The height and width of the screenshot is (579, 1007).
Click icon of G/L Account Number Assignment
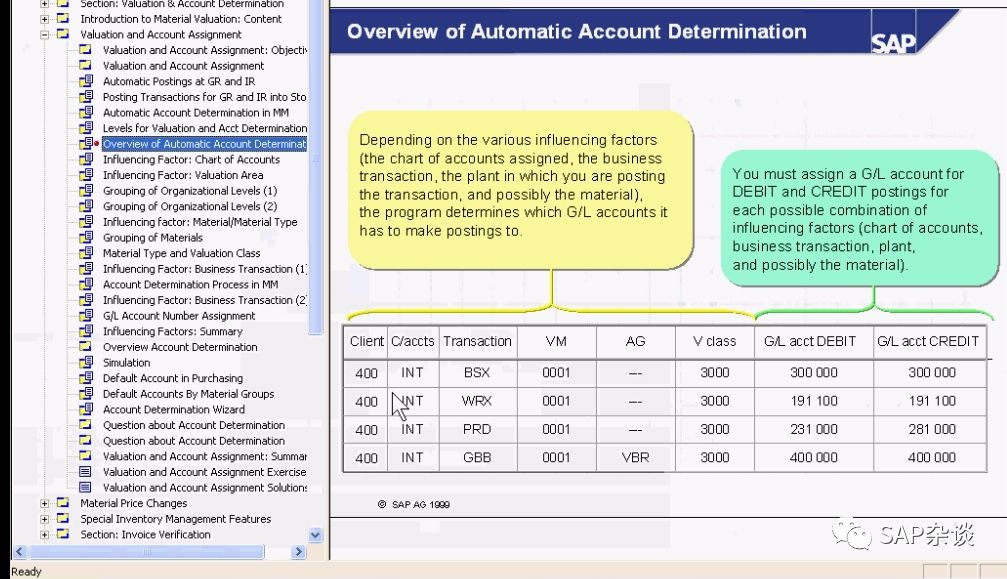tap(85, 315)
